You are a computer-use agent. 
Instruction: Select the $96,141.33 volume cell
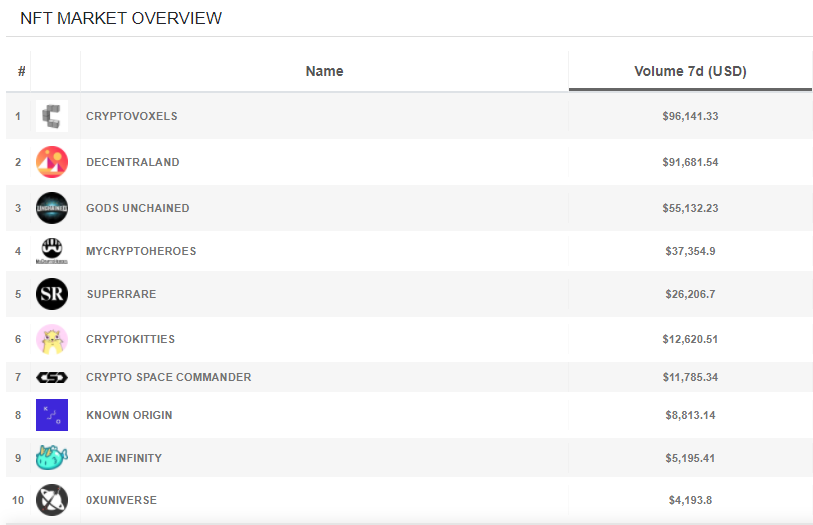click(x=690, y=116)
